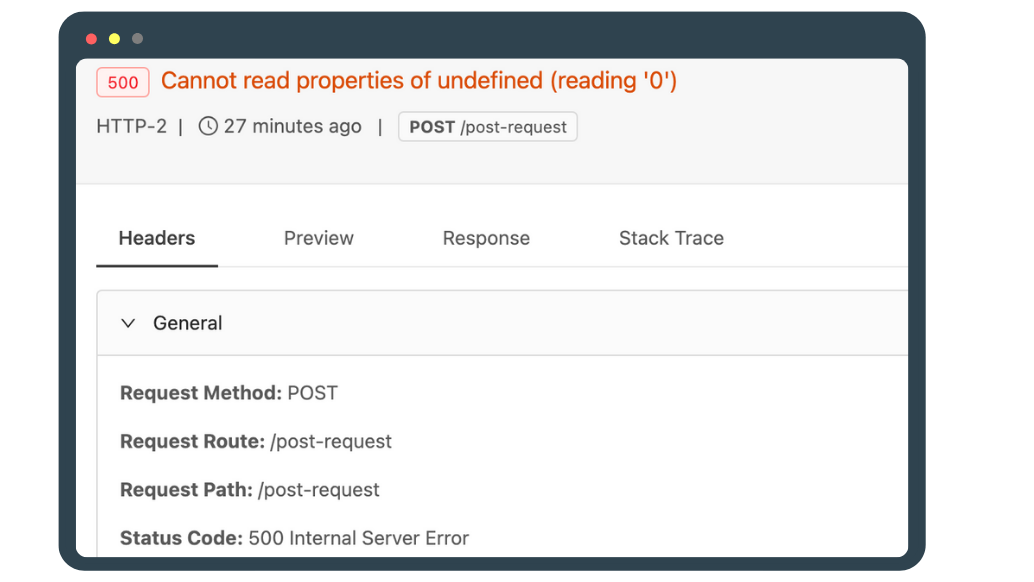Open the Preview tab

(319, 238)
